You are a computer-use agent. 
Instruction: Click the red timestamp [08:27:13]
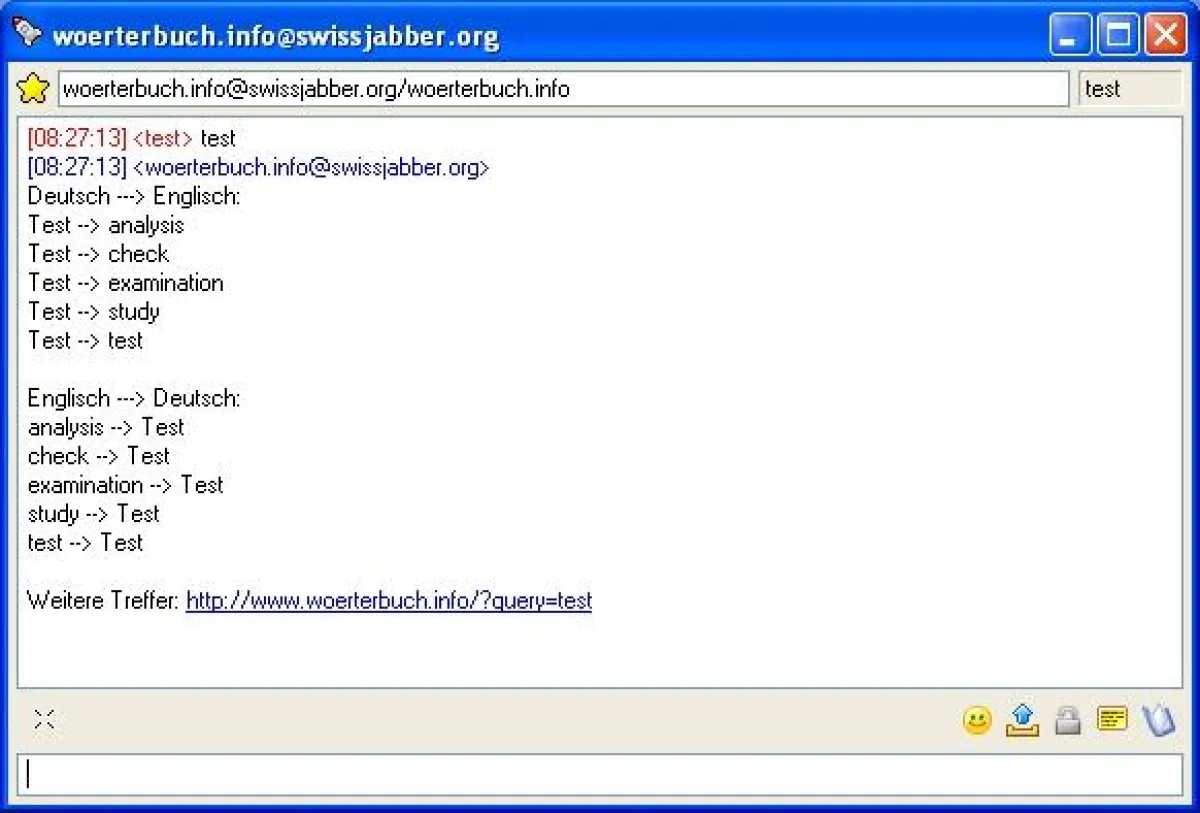tap(78, 138)
